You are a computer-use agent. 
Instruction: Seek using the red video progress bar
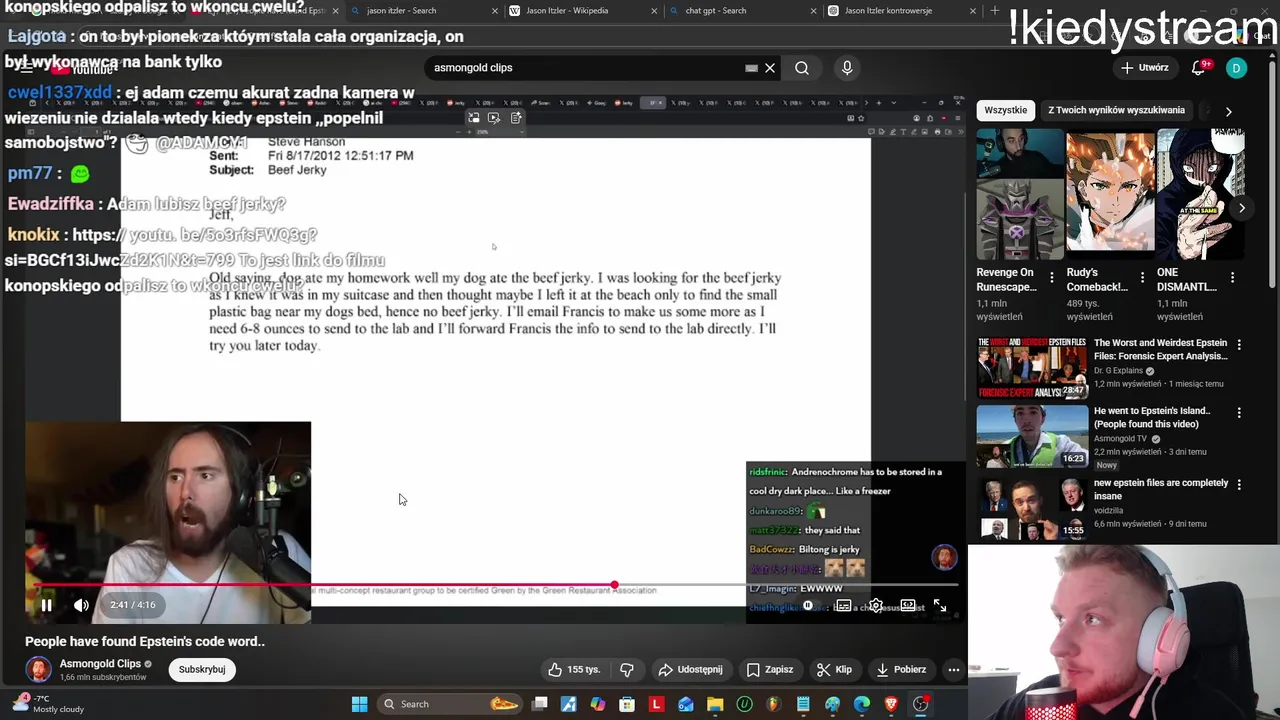point(496,585)
